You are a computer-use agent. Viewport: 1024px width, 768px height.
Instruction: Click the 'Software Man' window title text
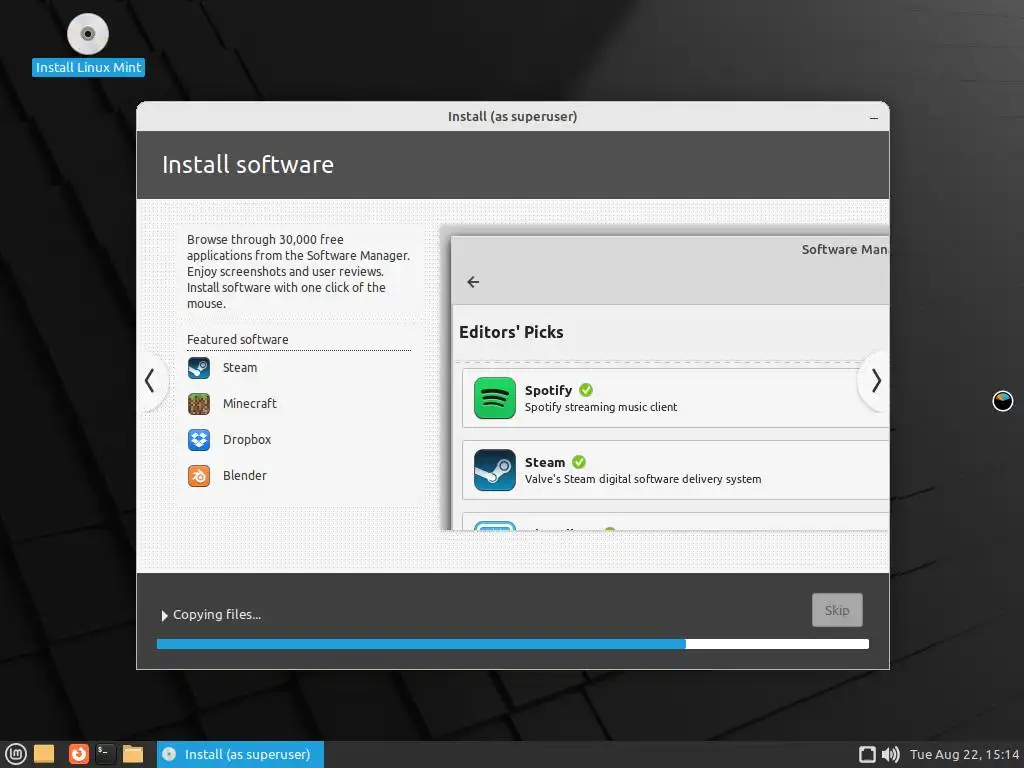coord(844,249)
